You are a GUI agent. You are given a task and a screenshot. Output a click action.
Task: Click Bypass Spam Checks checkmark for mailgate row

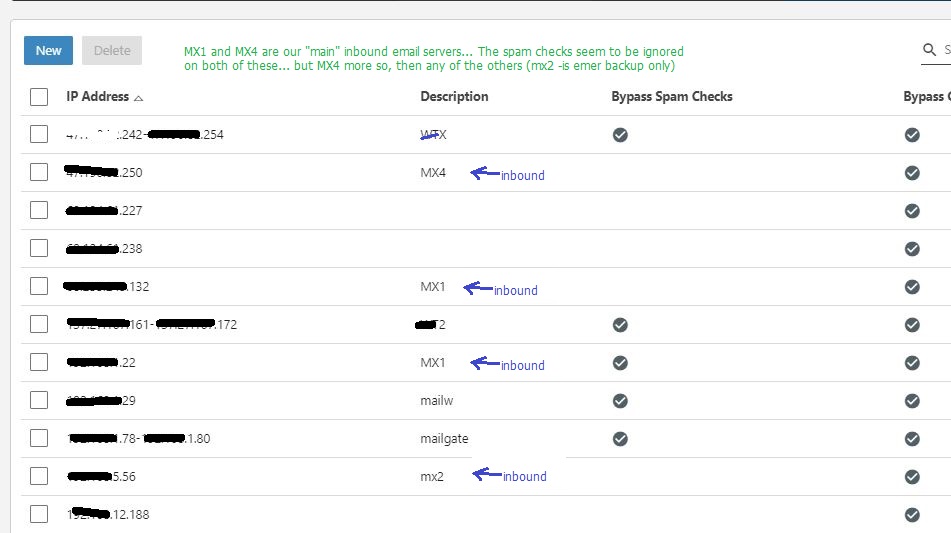(620, 438)
